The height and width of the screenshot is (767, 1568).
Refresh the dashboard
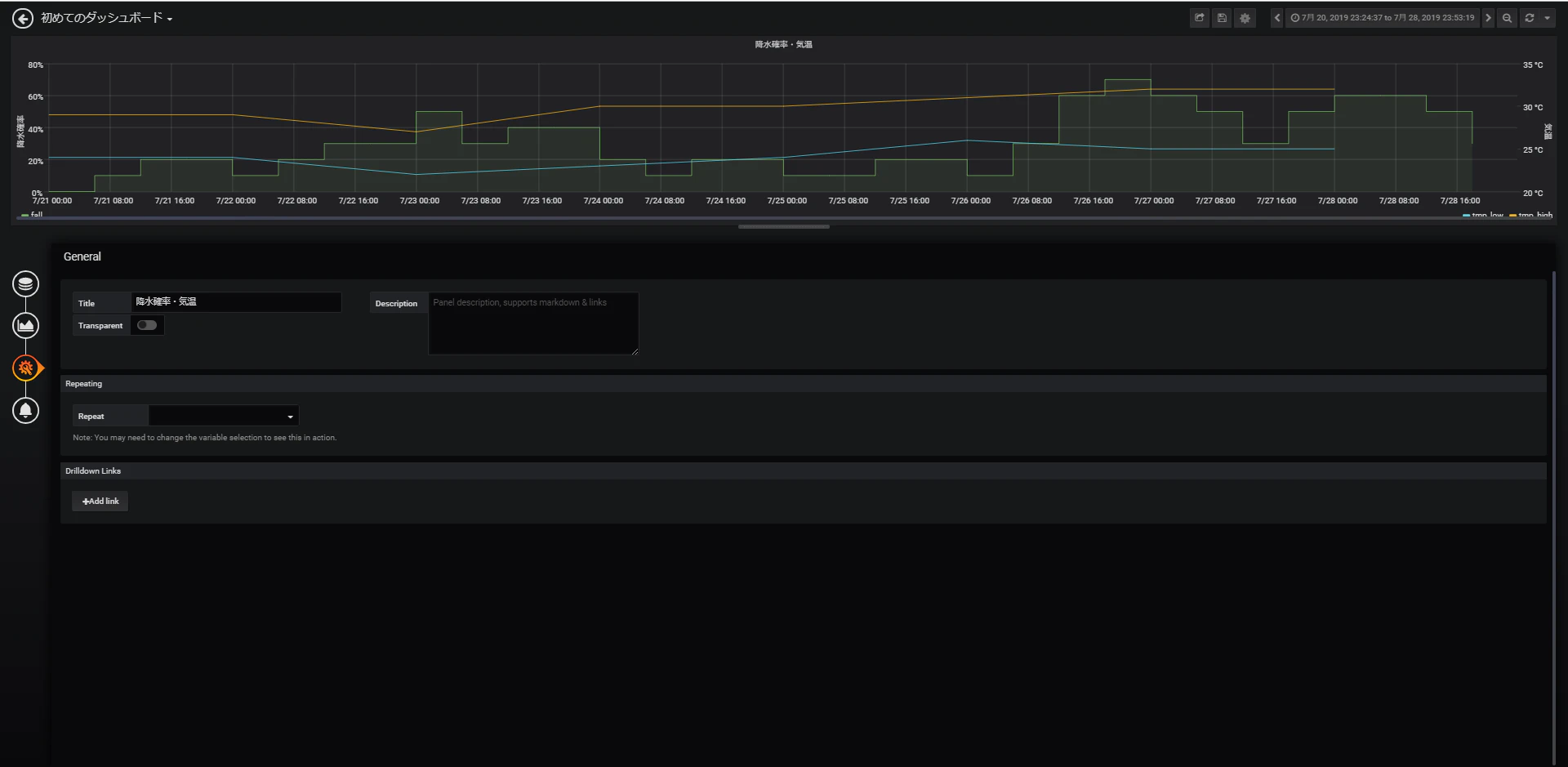pyautogui.click(x=1530, y=18)
